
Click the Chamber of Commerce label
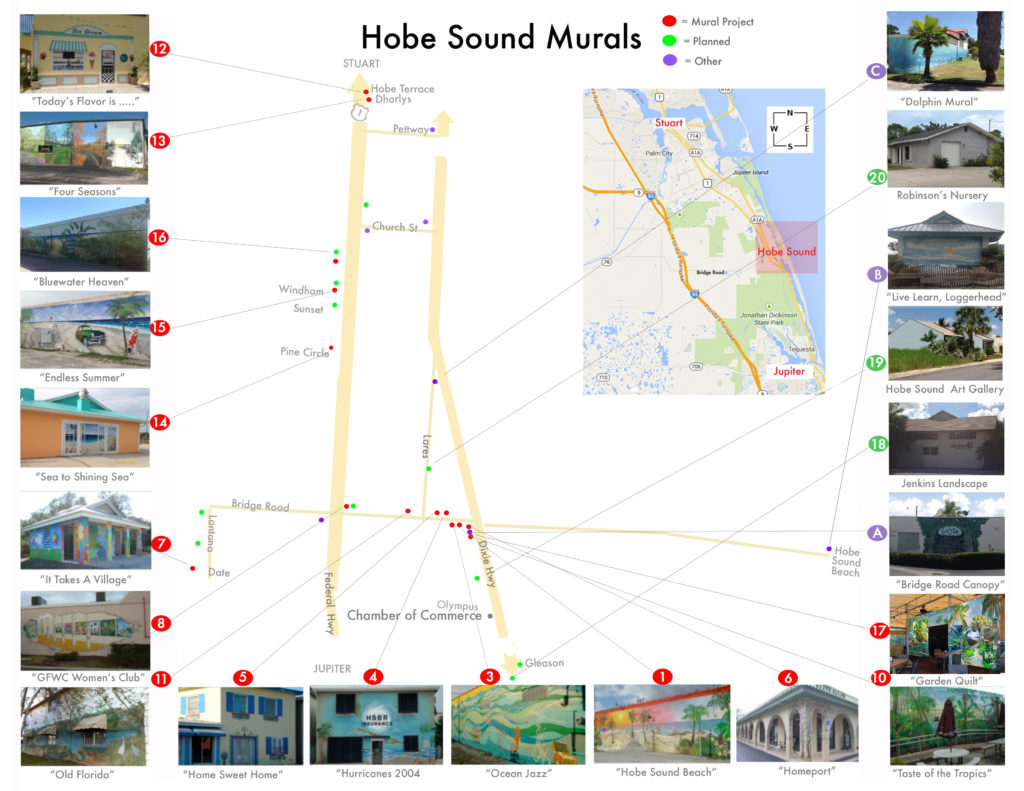point(414,615)
